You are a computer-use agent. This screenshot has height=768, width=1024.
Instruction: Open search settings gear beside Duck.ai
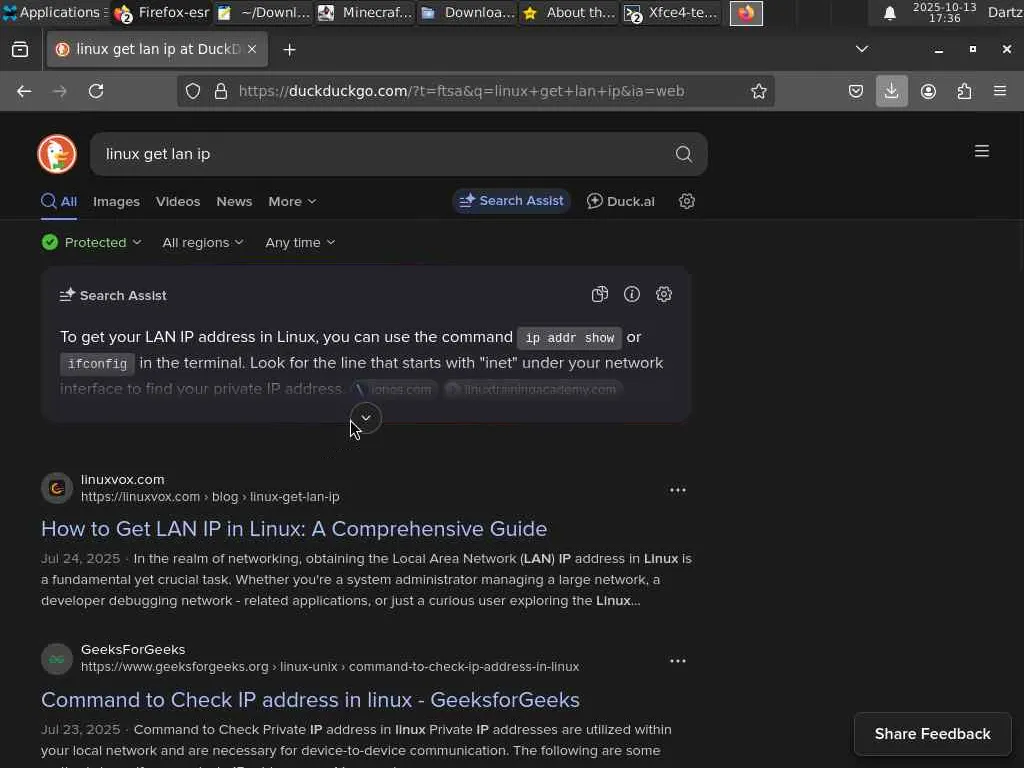[x=686, y=201]
